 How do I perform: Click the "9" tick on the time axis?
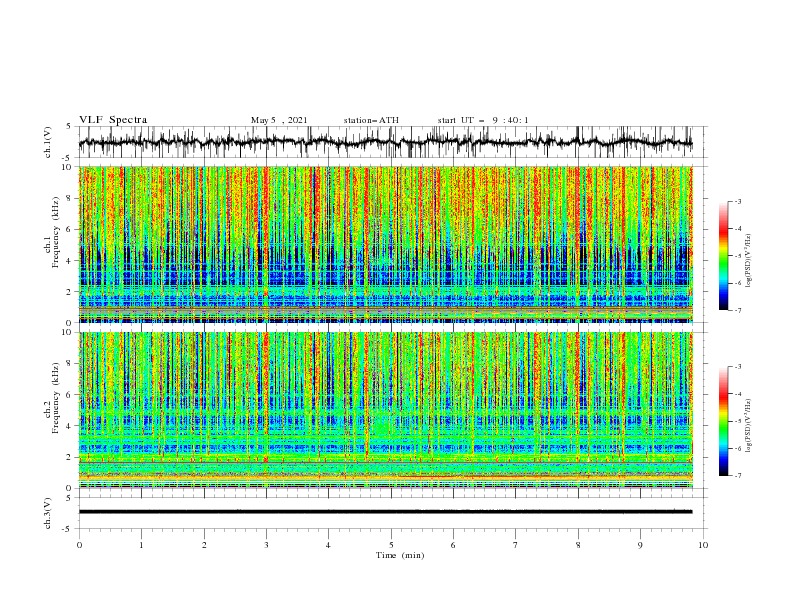[640, 545]
